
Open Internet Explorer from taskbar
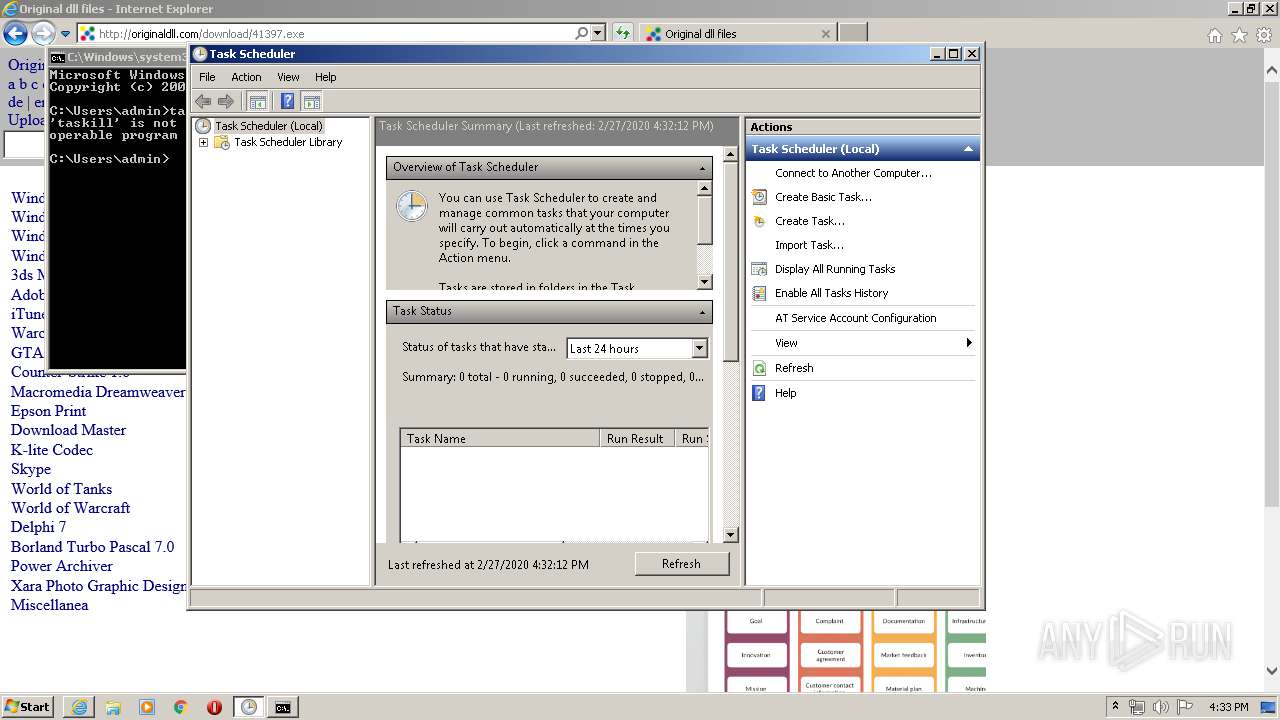[79, 707]
